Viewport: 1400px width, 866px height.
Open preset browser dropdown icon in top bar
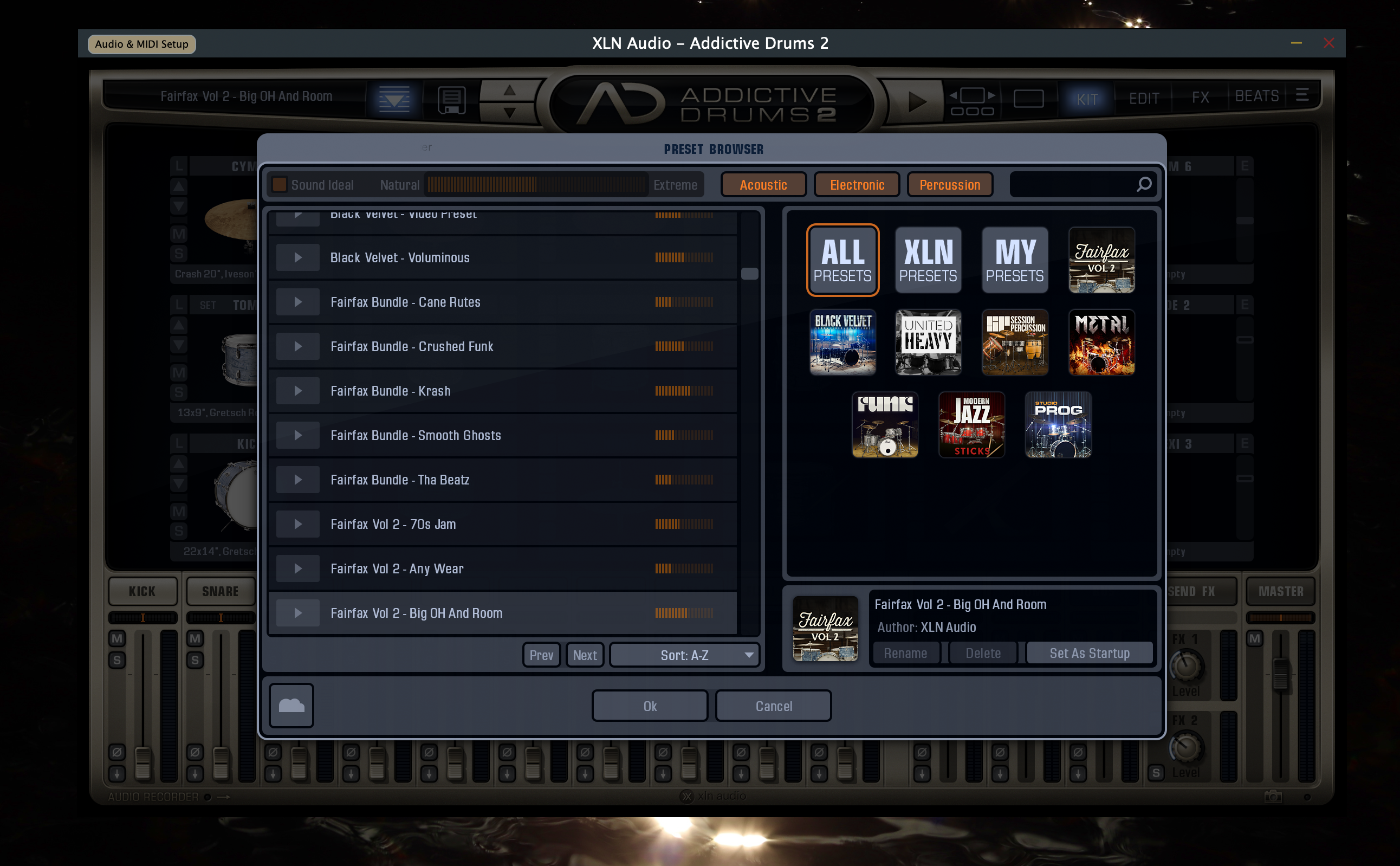coord(394,100)
